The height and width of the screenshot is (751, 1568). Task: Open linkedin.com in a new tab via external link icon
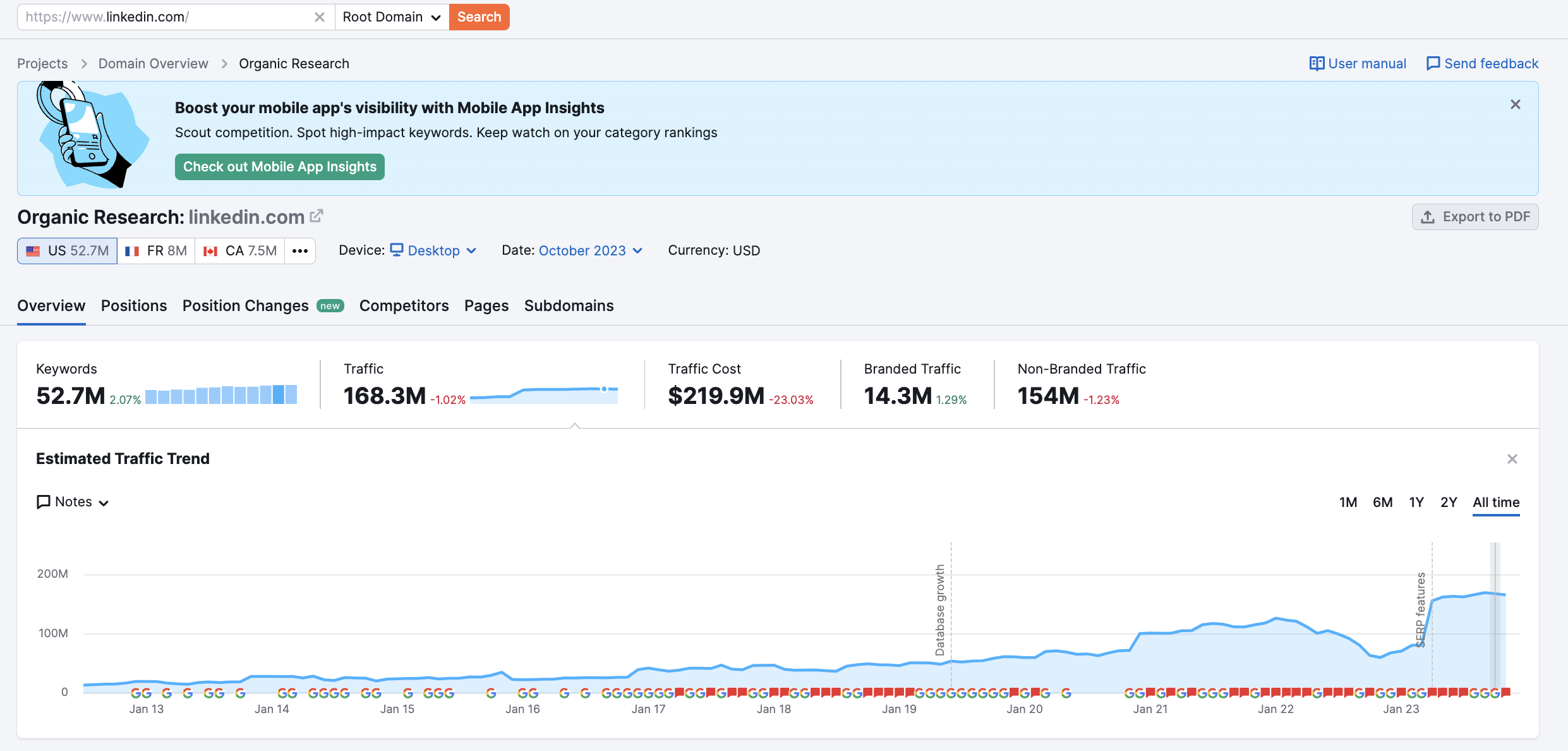click(317, 215)
